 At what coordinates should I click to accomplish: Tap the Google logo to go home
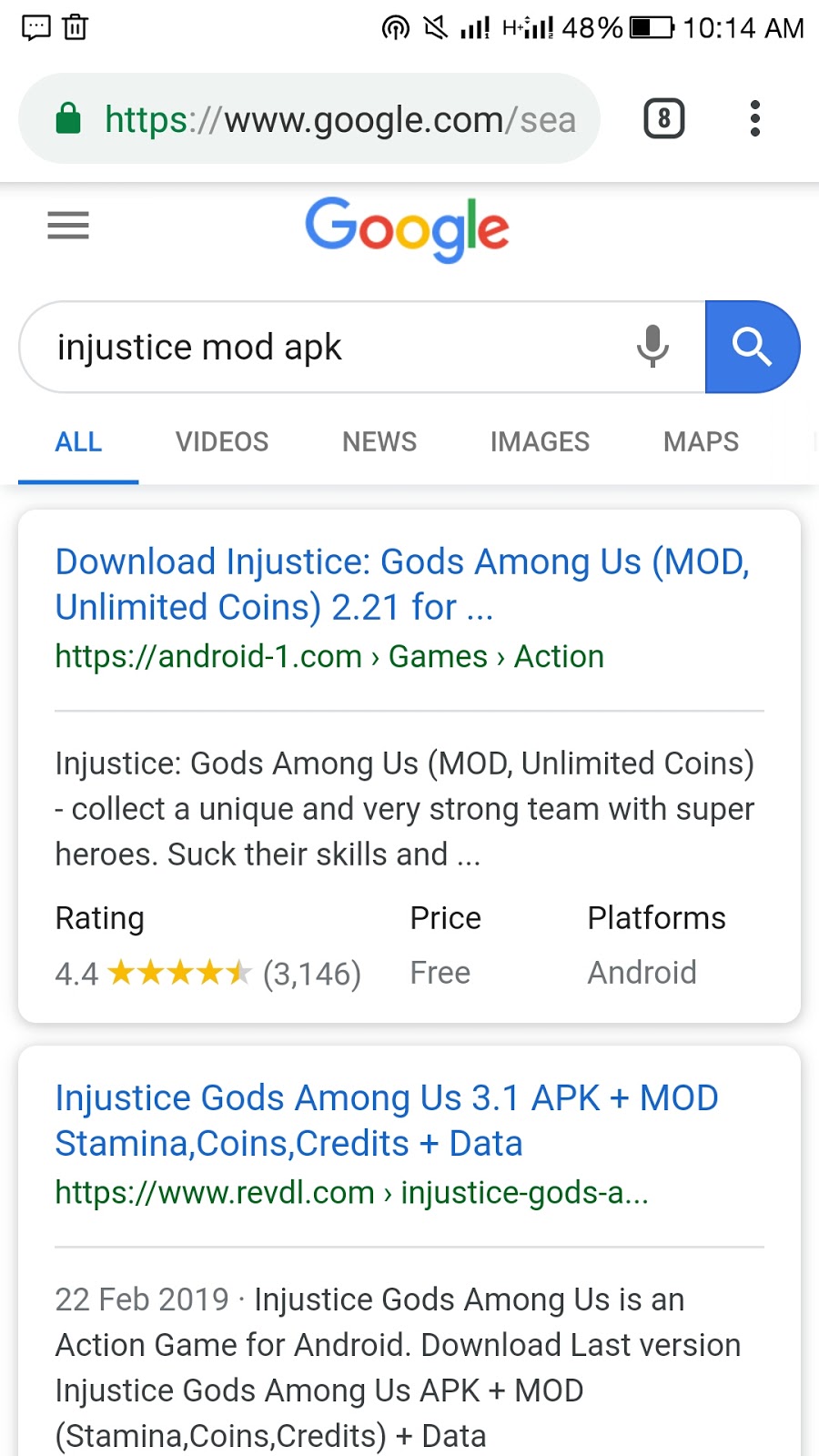tap(407, 229)
